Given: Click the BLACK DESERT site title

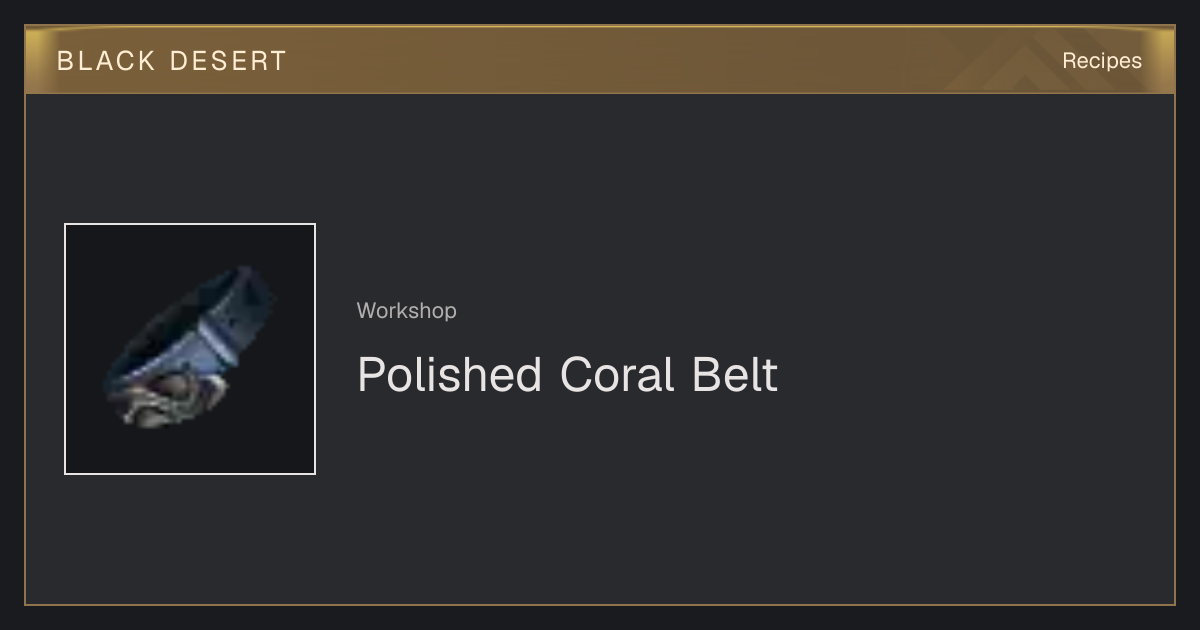Looking at the screenshot, I should click(172, 61).
